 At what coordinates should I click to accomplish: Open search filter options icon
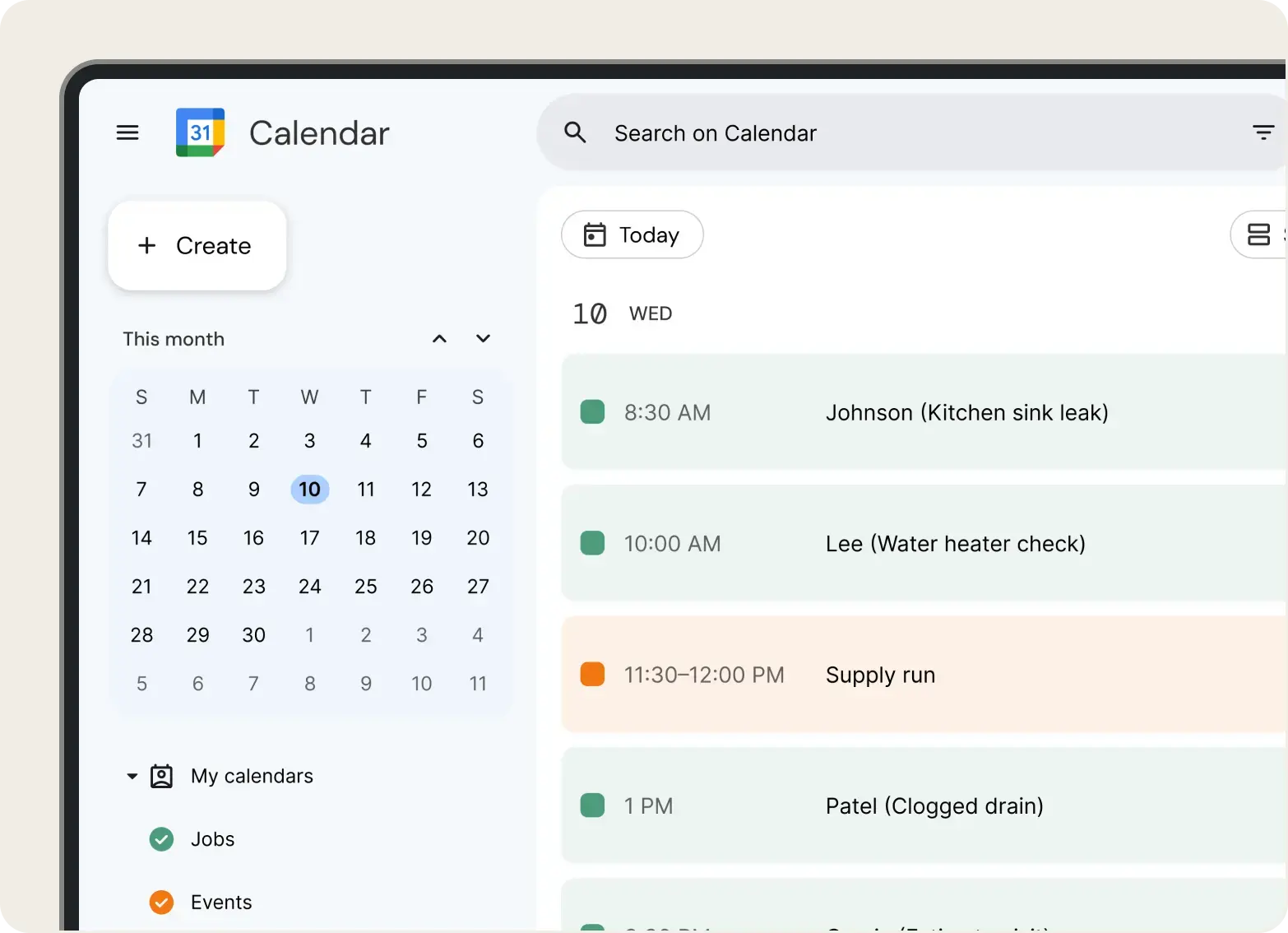[1263, 132]
